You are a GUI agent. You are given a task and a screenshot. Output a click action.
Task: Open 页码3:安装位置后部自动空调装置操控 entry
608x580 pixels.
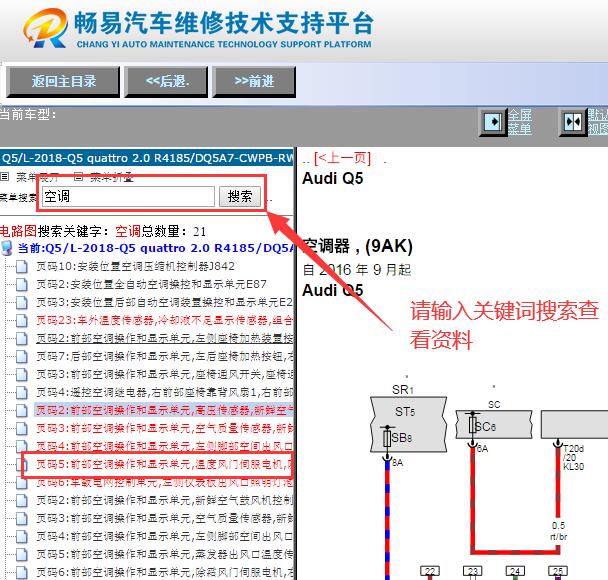[x=164, y=302]
